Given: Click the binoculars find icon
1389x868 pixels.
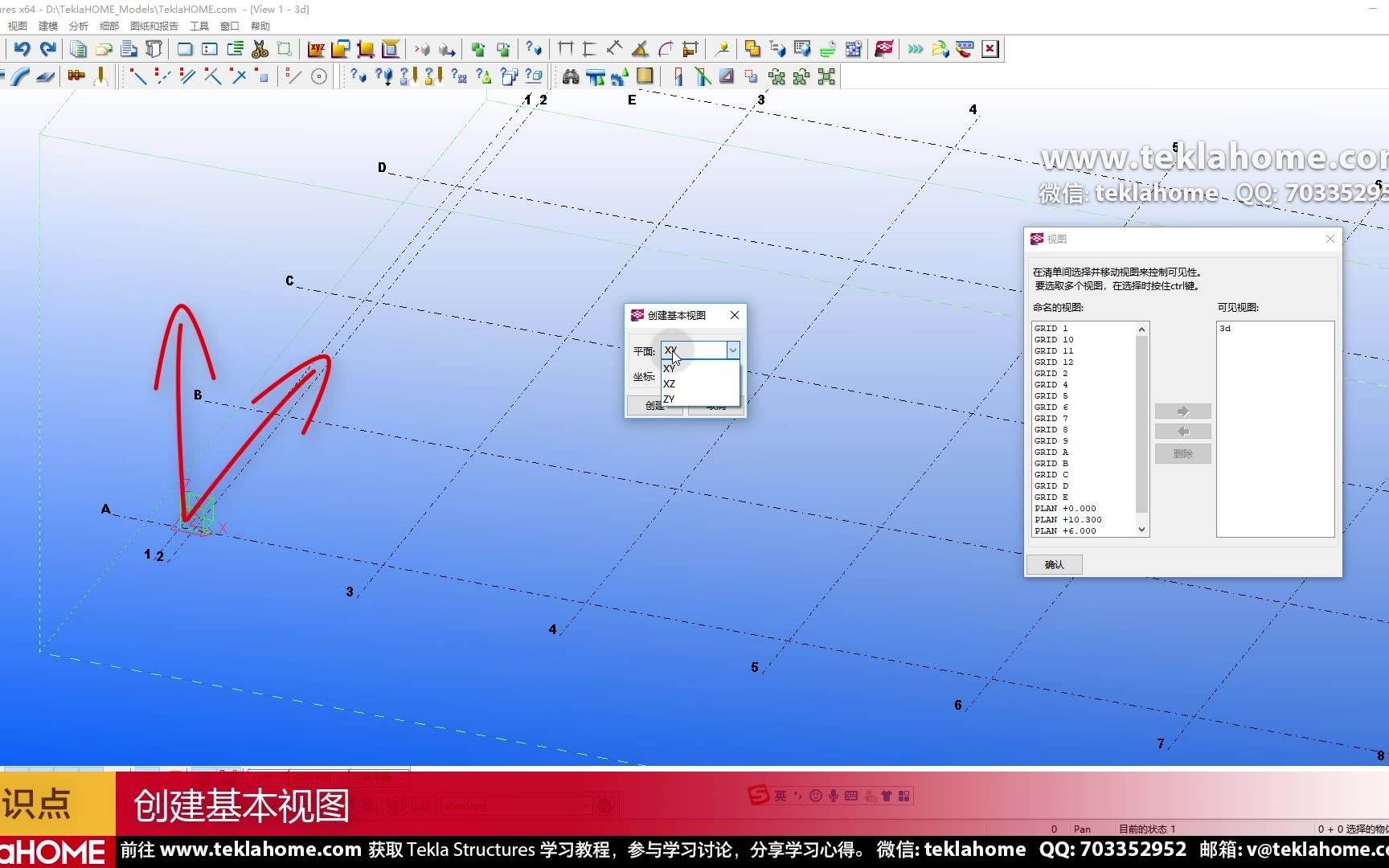Looking at the screenshot, I should coord(571,76).
